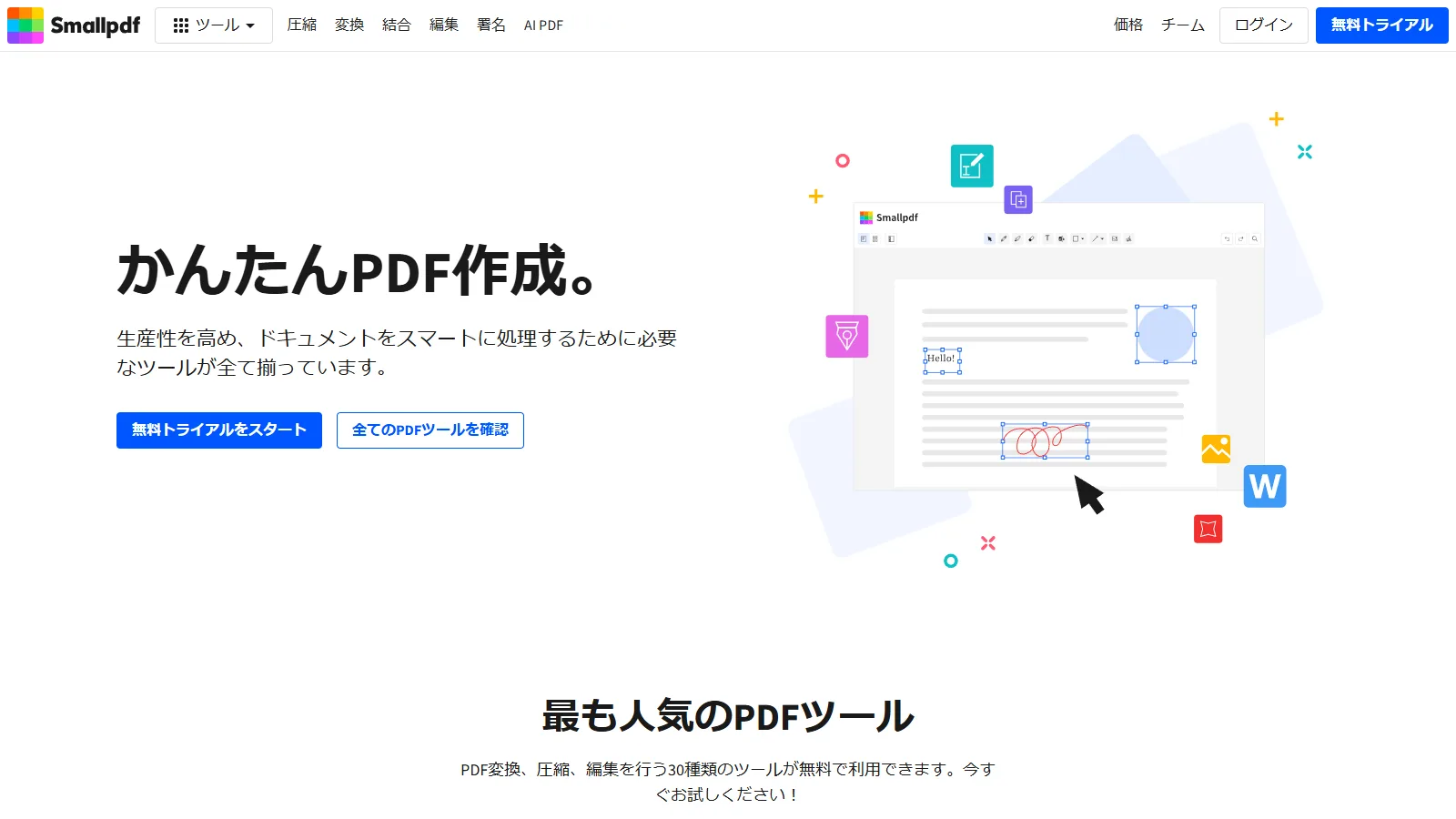Click the teal edit PDF icon
Image resolution: width=1456 pixels, height=819 pixels.
click(x=972, y=166)
